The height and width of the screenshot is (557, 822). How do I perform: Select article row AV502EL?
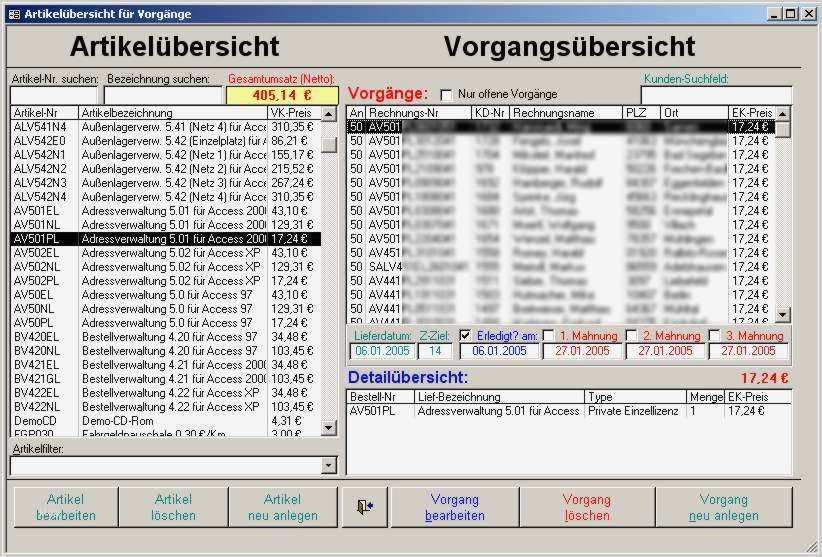point(166,253)
